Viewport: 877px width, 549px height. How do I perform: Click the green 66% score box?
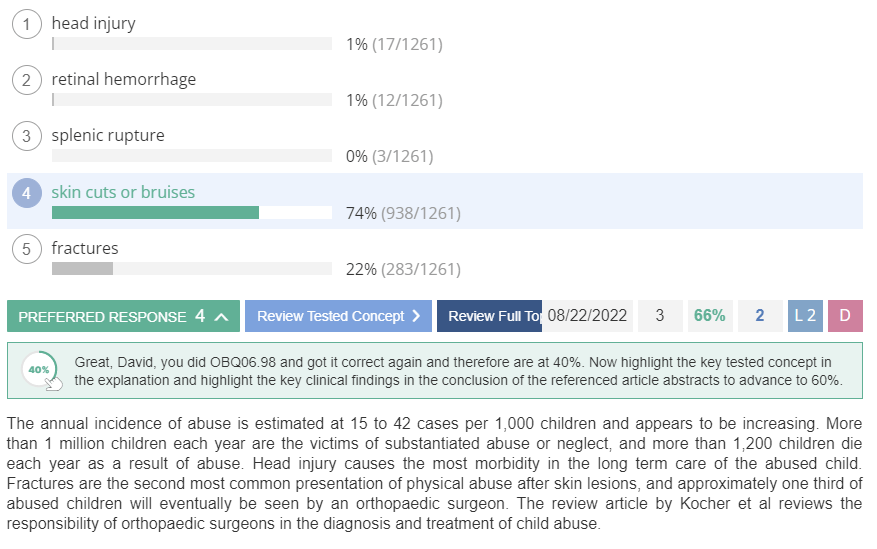point(710,316)
